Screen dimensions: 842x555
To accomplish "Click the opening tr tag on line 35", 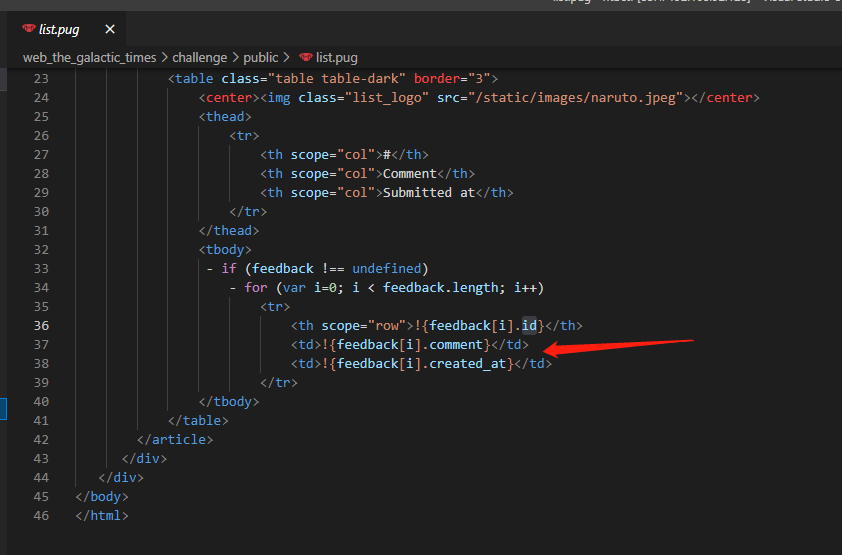I will click(x=275, y=306).
